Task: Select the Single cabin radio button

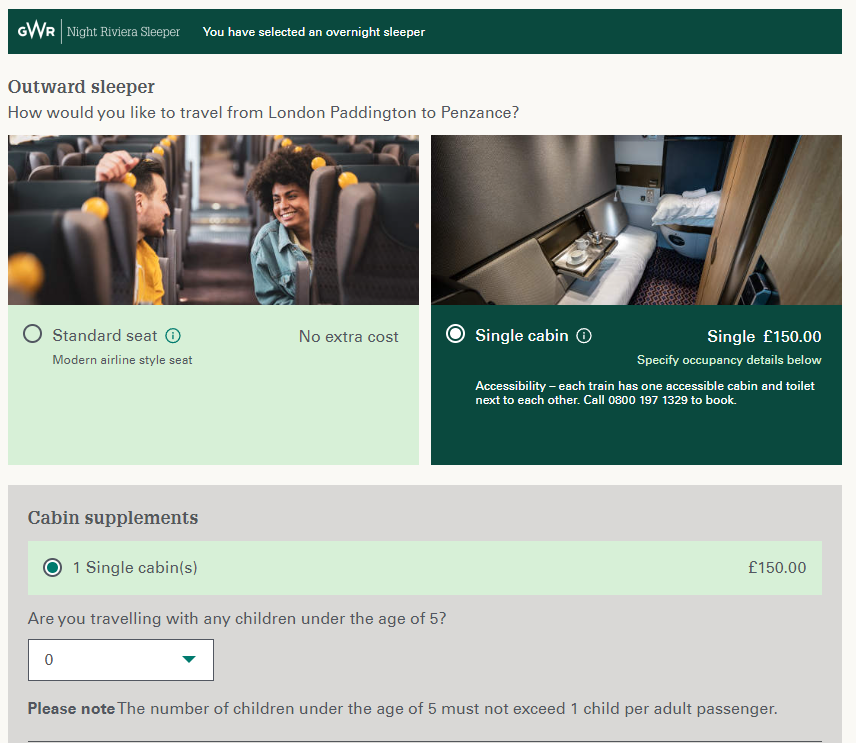Action: tap(455, 334)
